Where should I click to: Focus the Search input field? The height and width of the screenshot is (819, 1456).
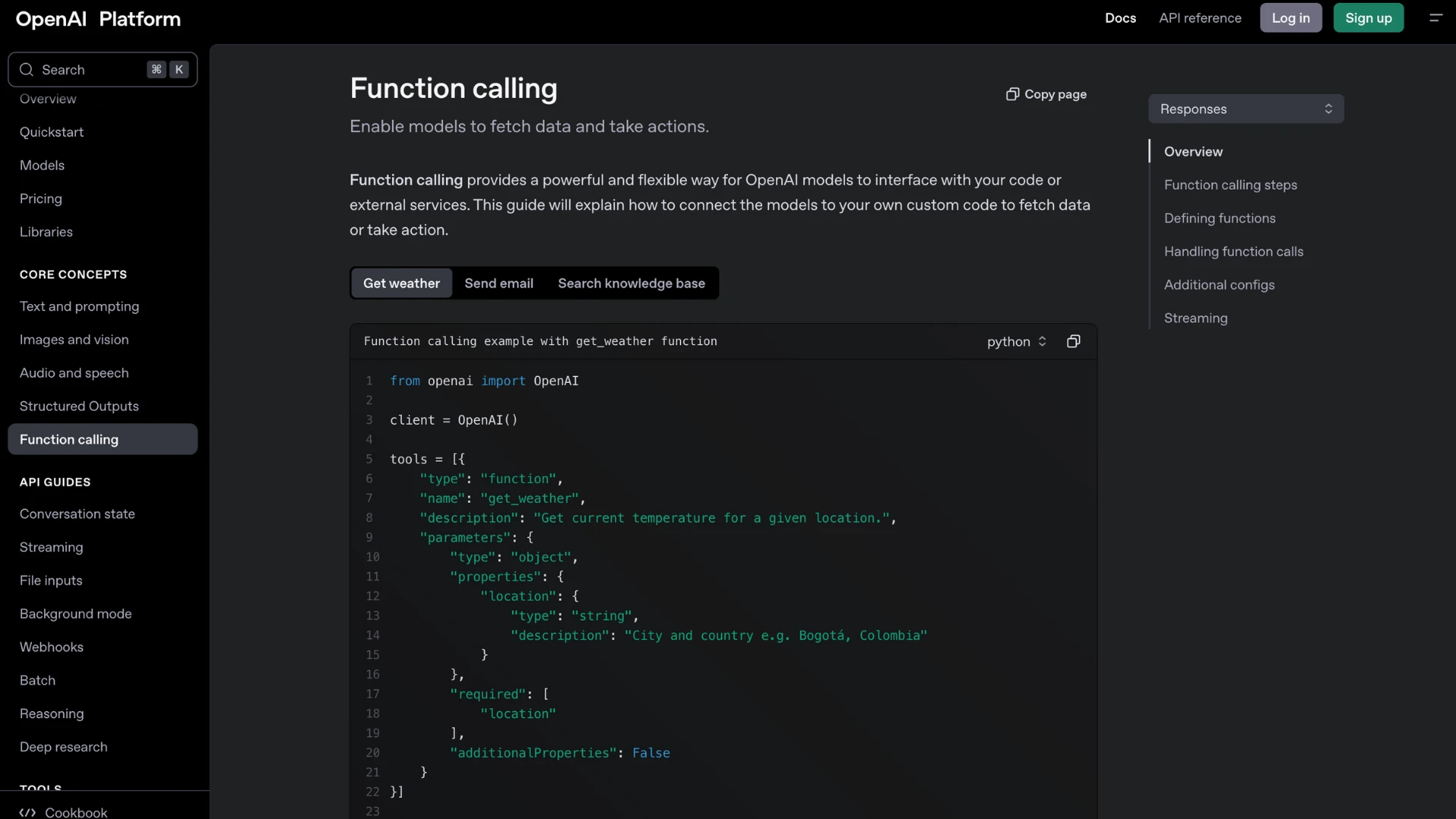(102, 70)
